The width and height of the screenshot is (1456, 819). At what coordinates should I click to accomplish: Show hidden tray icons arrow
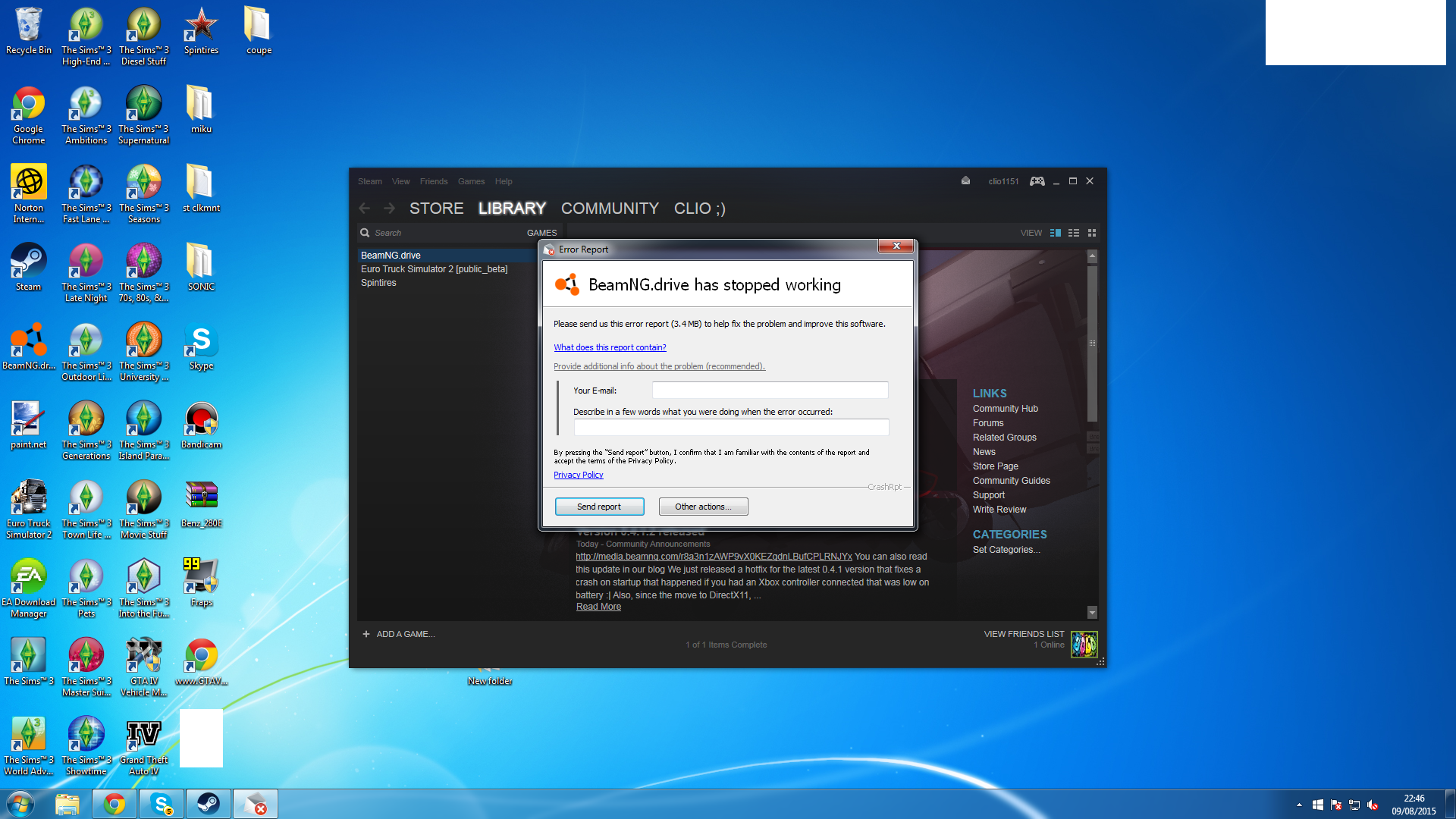[x=1299, y=805]
